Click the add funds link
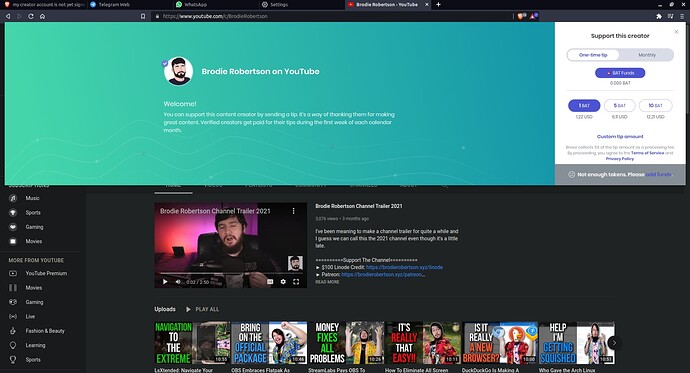The height and width of the screenshot is (373, 690). 658,175
